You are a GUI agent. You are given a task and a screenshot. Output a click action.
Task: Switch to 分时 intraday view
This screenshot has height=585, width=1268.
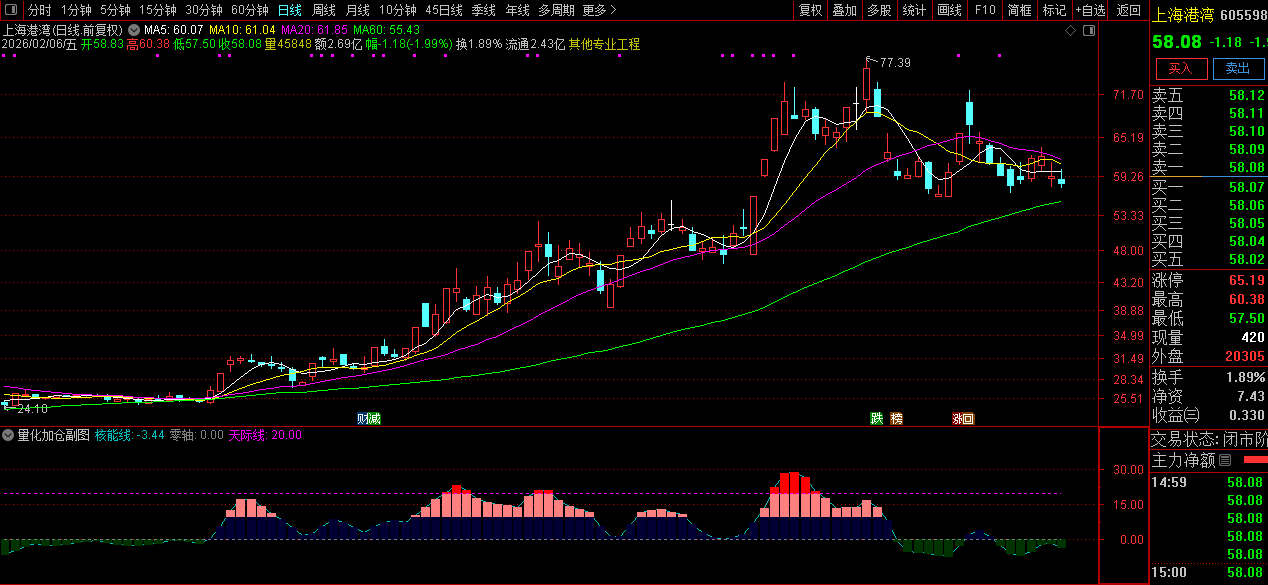(x=39, y=10)
